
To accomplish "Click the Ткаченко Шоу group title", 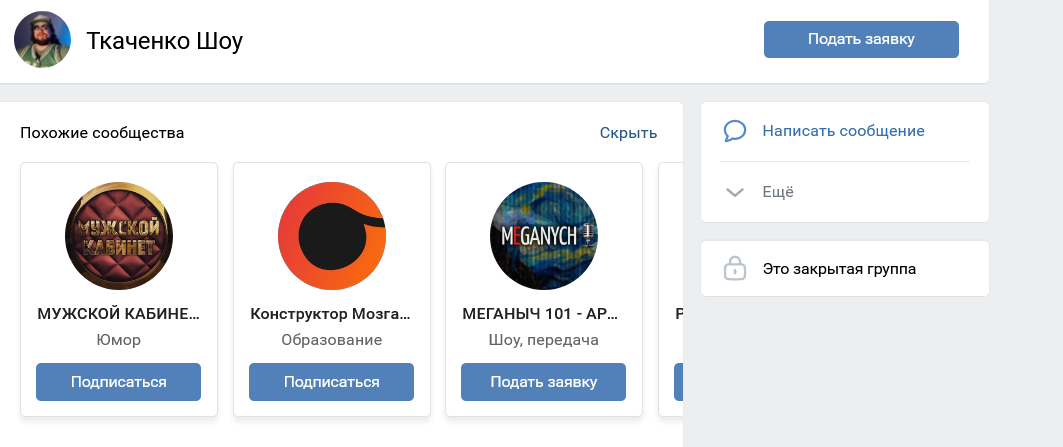I will tap(165, 41).
